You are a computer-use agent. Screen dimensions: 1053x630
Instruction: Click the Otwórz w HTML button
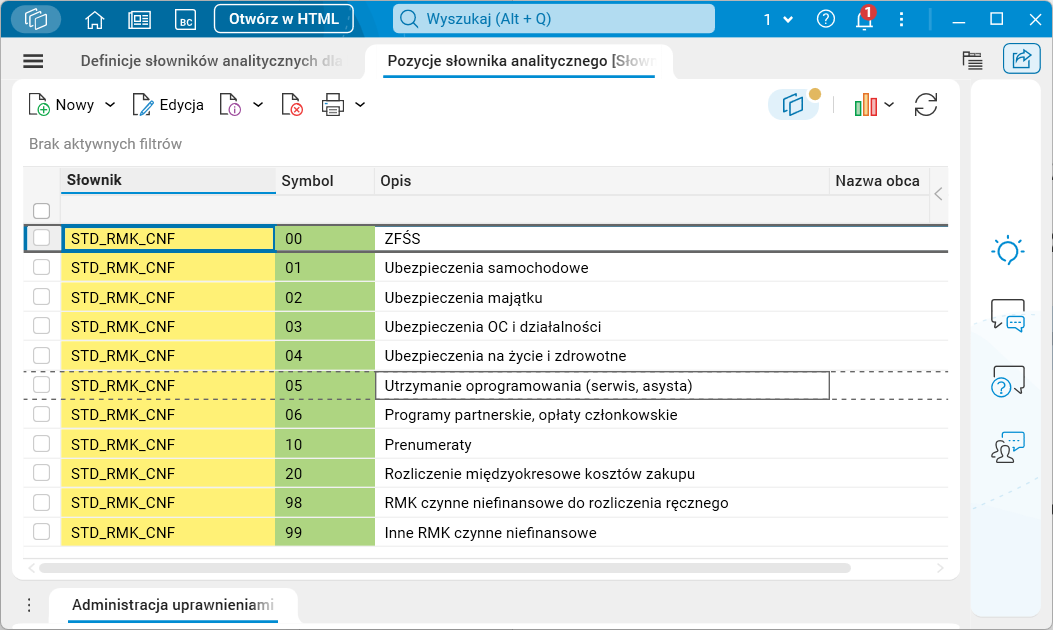282,17
